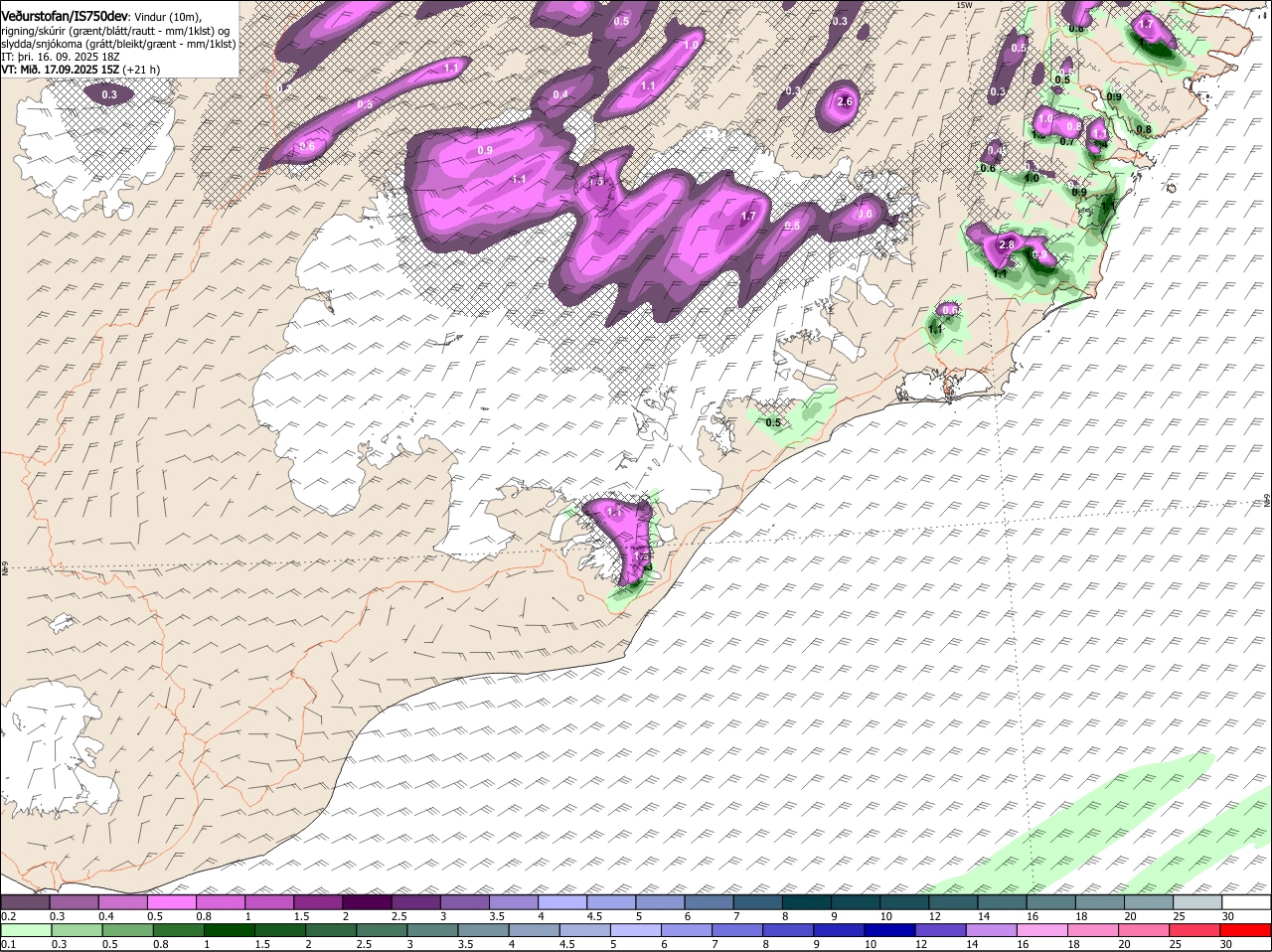This screenshot has height=952, width=1272.
Task: Click the bold 'VT: Mið. 17.09.2025 15Z' line
Action: click(x=61, y=70)
